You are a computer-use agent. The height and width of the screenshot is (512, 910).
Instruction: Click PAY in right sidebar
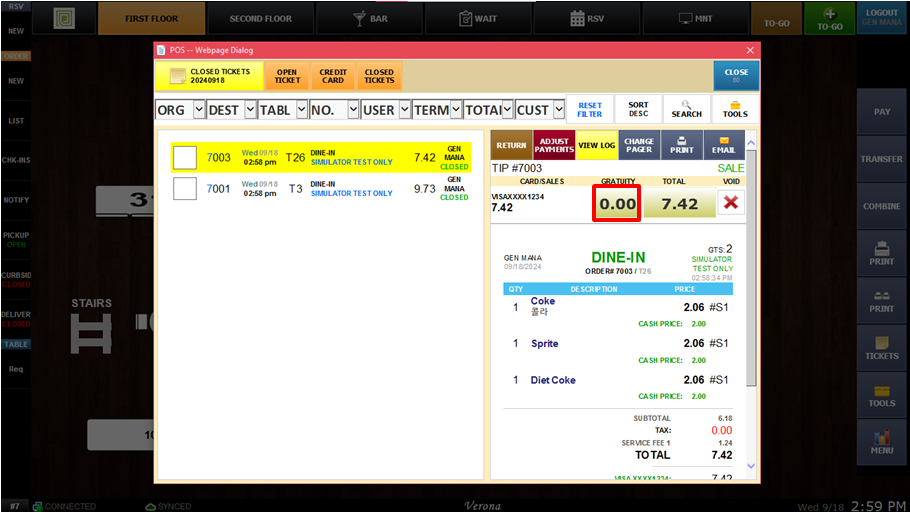(x=882, y=112)
